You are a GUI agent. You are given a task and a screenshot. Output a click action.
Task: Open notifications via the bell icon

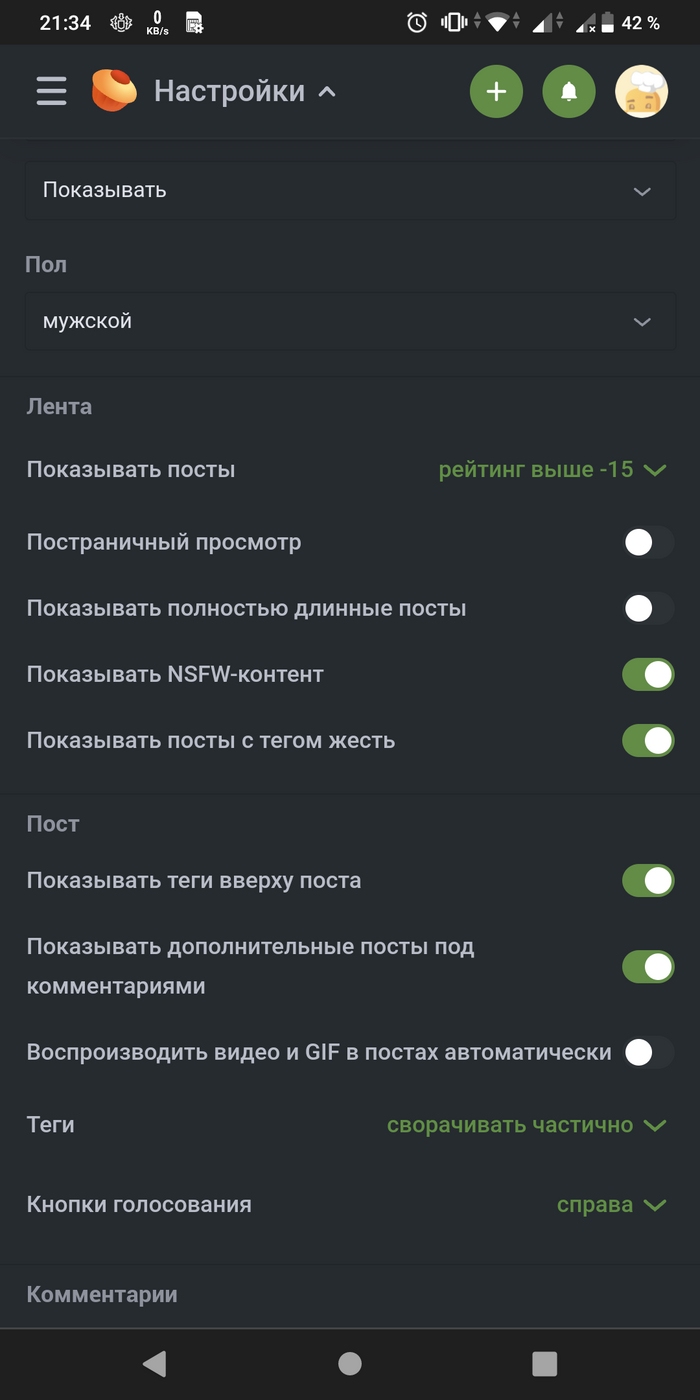[x=569, y=92]
